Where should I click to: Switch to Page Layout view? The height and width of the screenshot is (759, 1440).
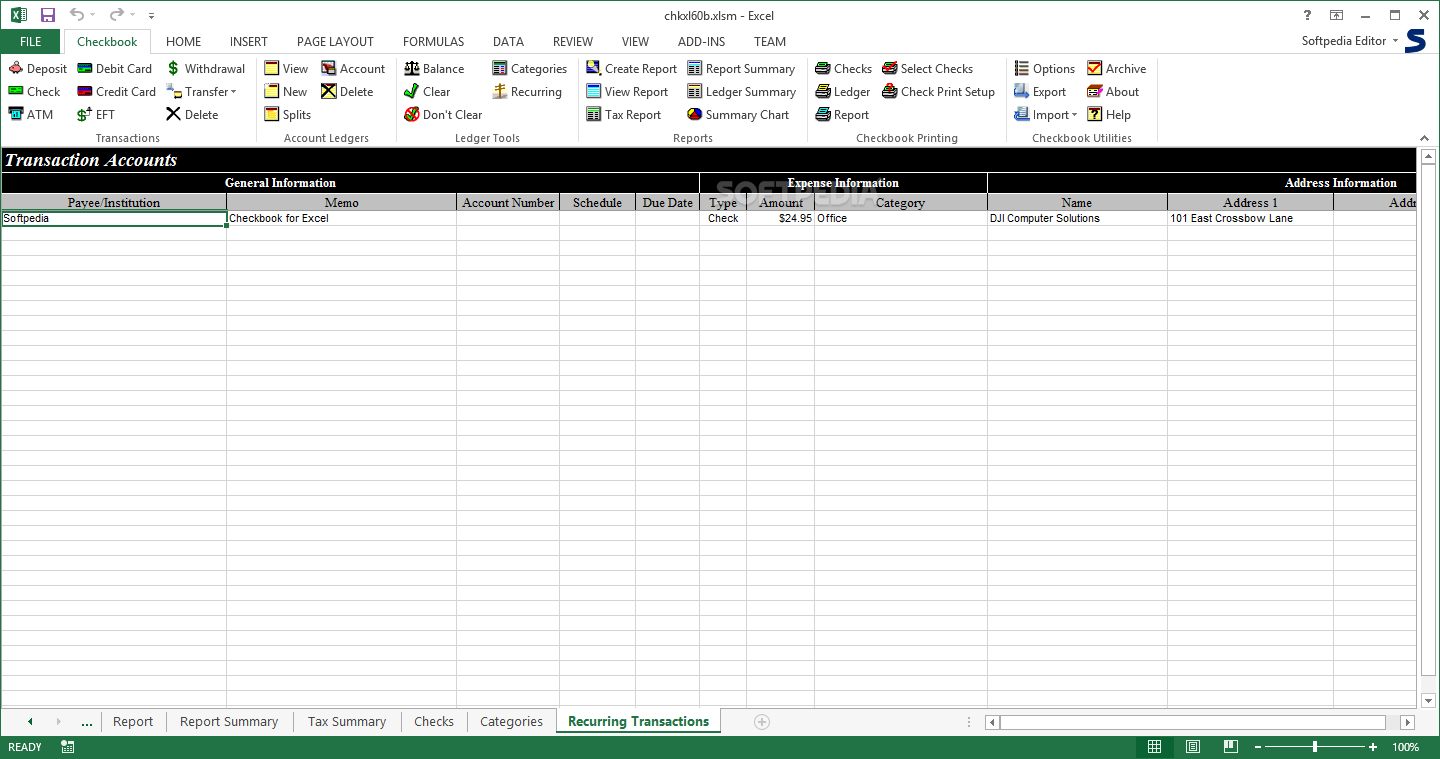pos(1193,747)
